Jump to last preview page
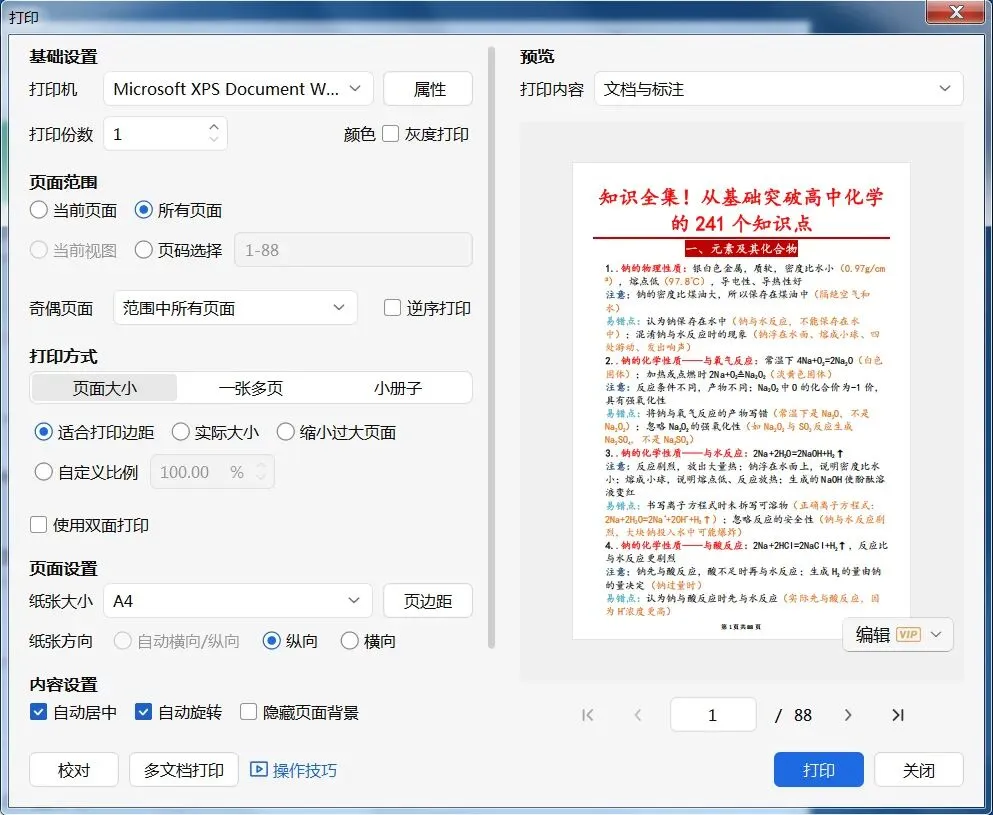The height and width of the screenshot is (815, 993). (x=897, y=715)
